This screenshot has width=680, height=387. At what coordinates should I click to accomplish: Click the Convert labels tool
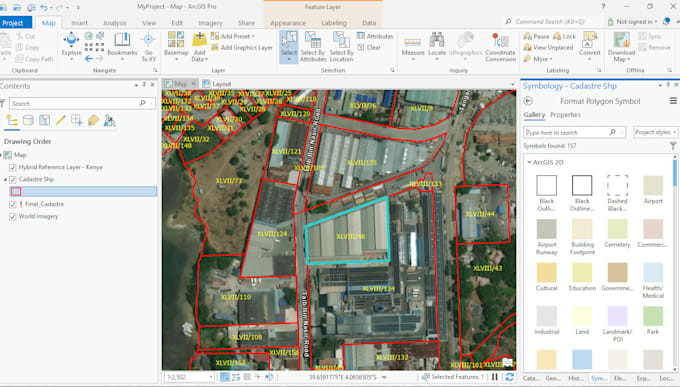click(x=590, y=45)
